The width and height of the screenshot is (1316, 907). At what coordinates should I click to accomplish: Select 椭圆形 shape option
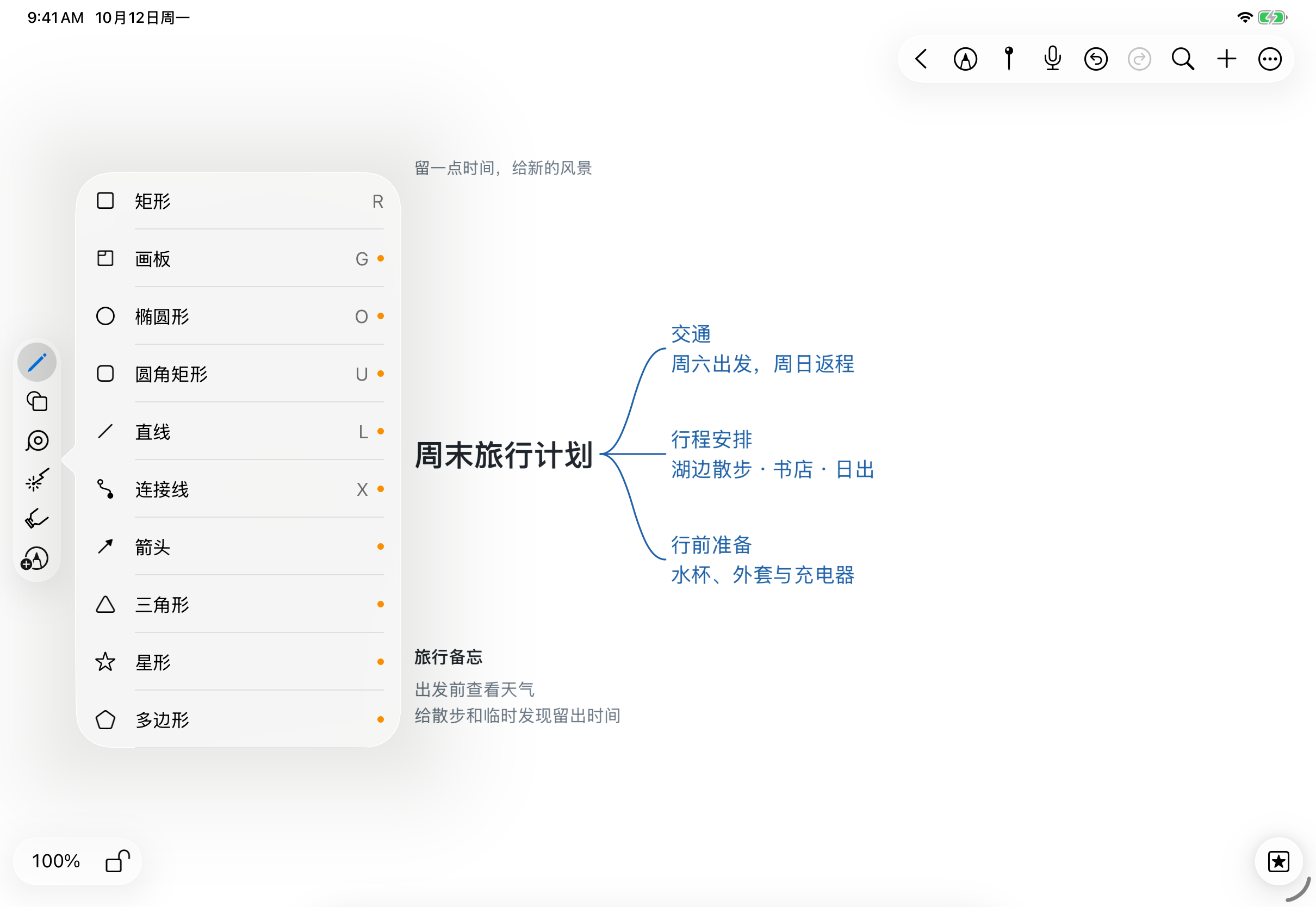click(238, 316)
